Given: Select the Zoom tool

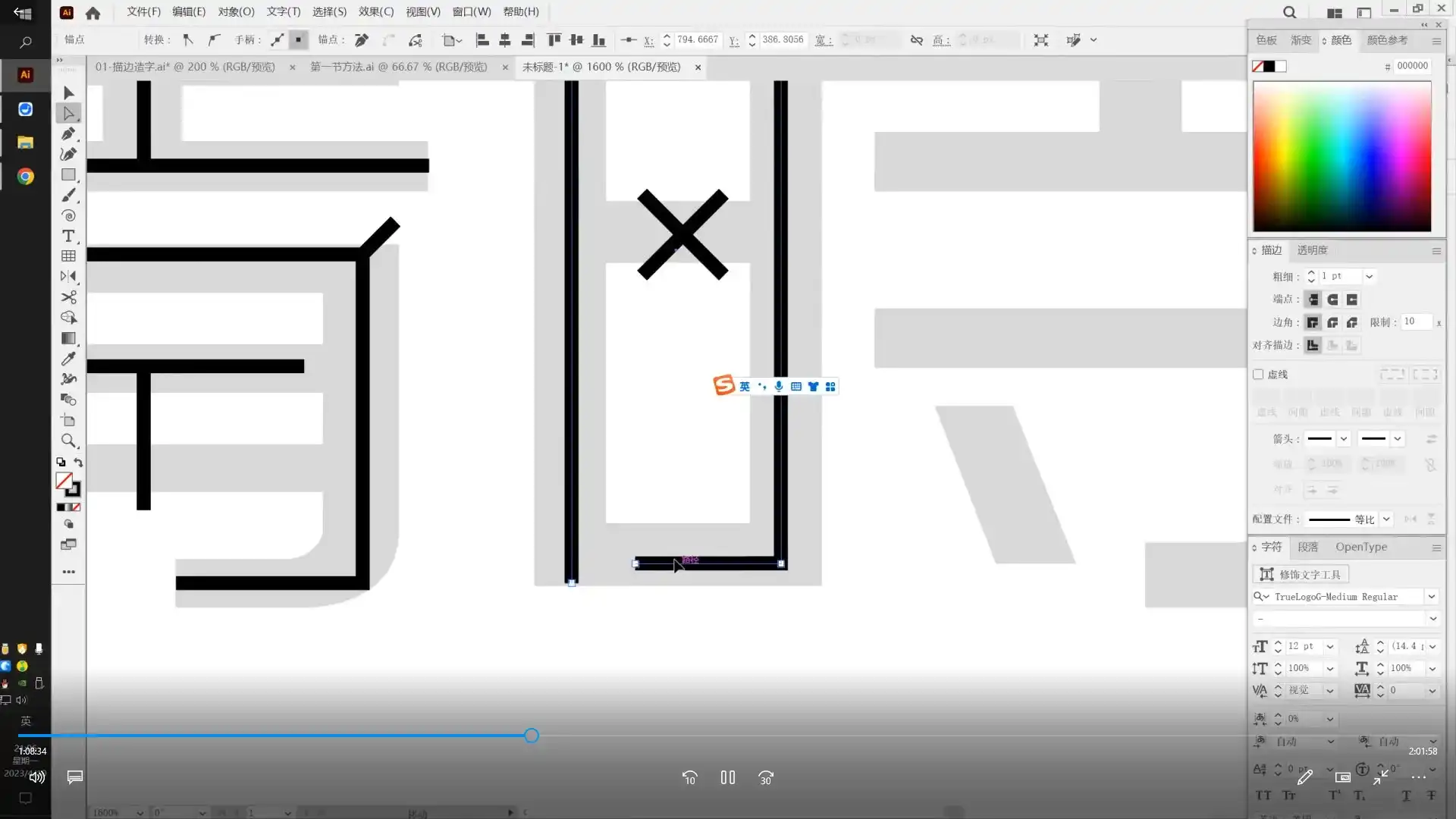Looking at the screenshot, I should [x=68, y=441].
